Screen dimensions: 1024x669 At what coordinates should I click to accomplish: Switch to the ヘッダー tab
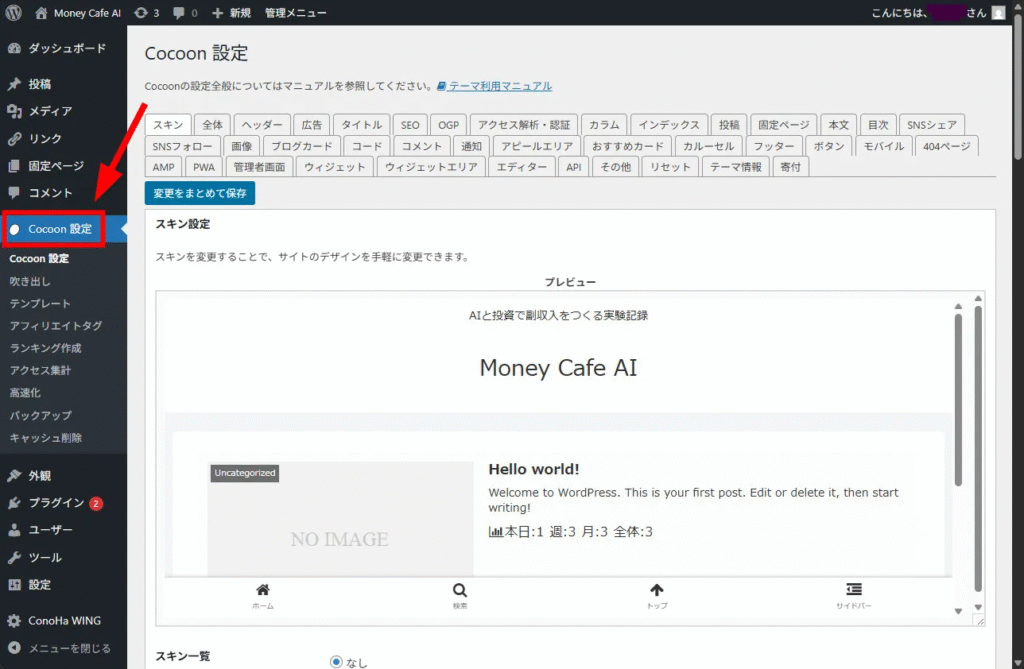[x=262, y=125]
